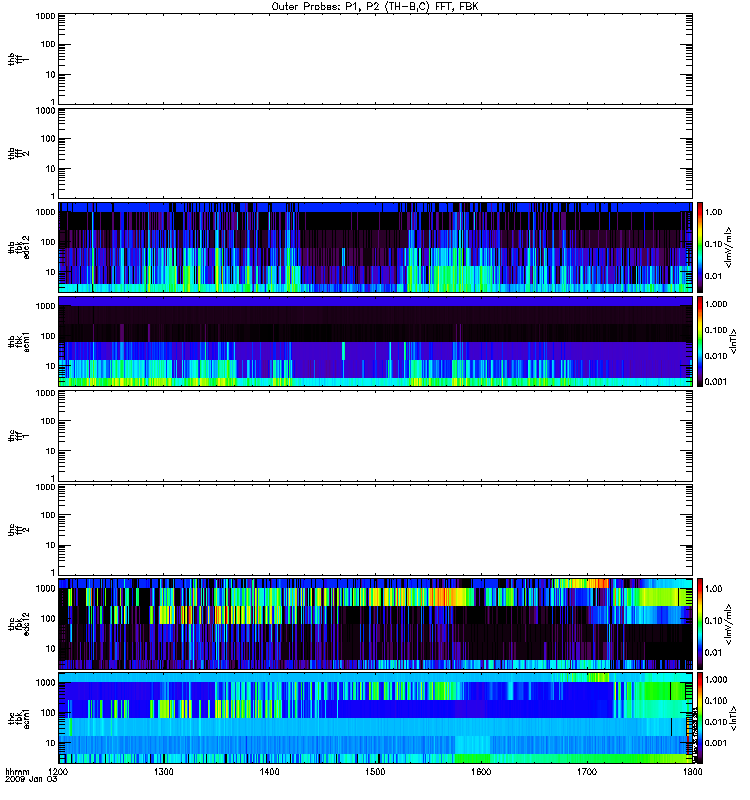750x800 pixels.
Task: Click the <|mV/m|> unit label of thb edc12 color bar
Action: 728,247
